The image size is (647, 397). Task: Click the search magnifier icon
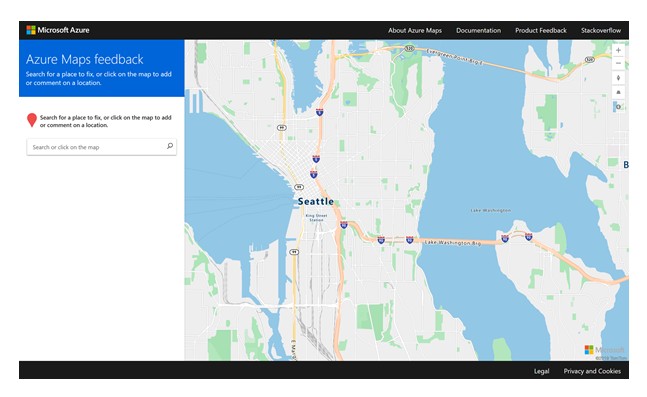(x=170, y=146)
